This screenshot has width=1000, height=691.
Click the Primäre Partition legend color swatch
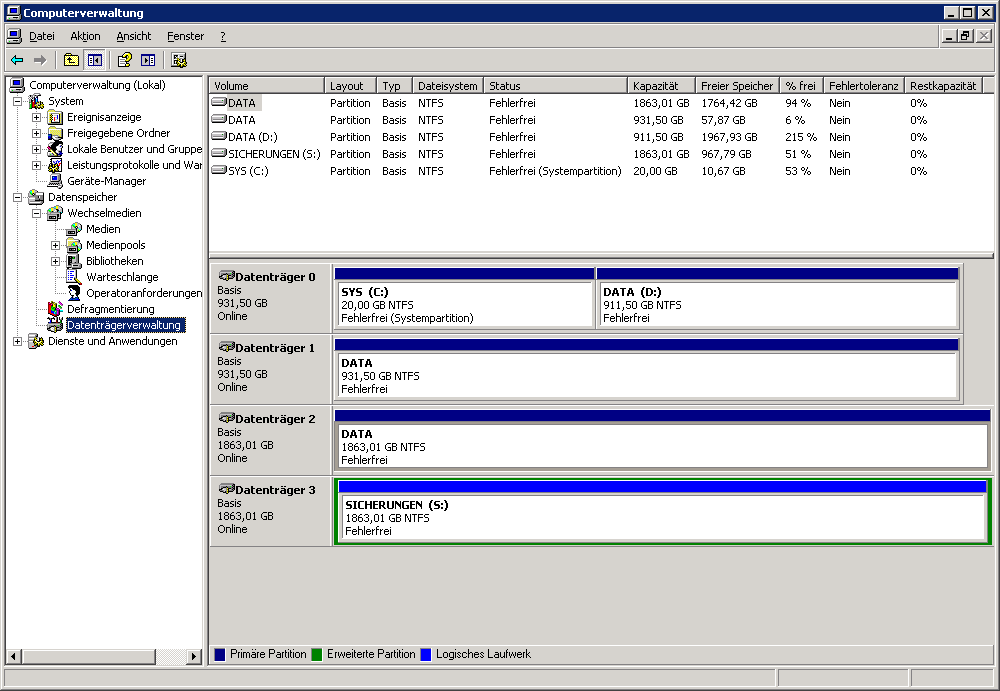click(x=220, y=654)
